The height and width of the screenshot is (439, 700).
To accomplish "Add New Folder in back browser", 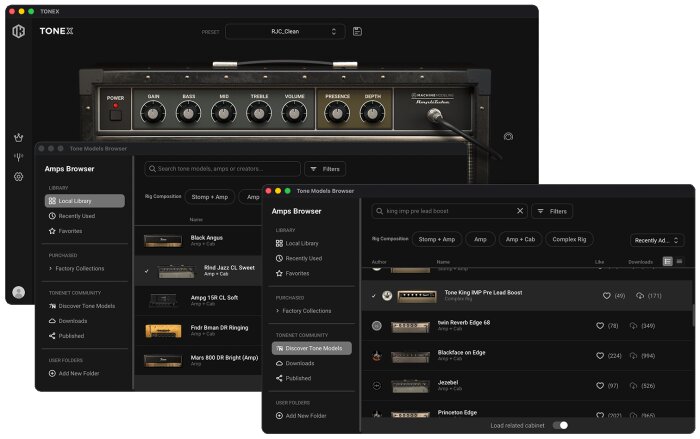I will point(74,373).
